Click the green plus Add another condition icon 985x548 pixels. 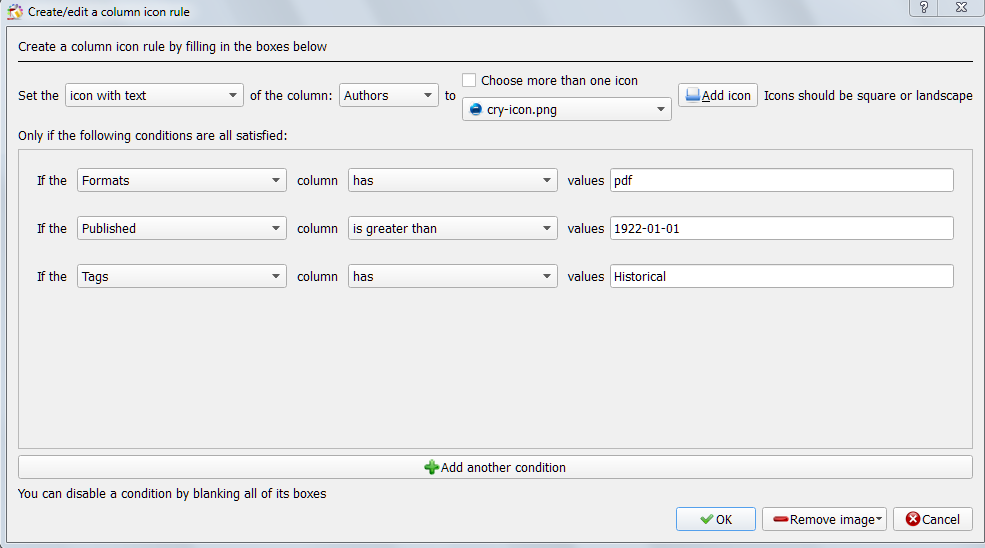pos(432,467)
